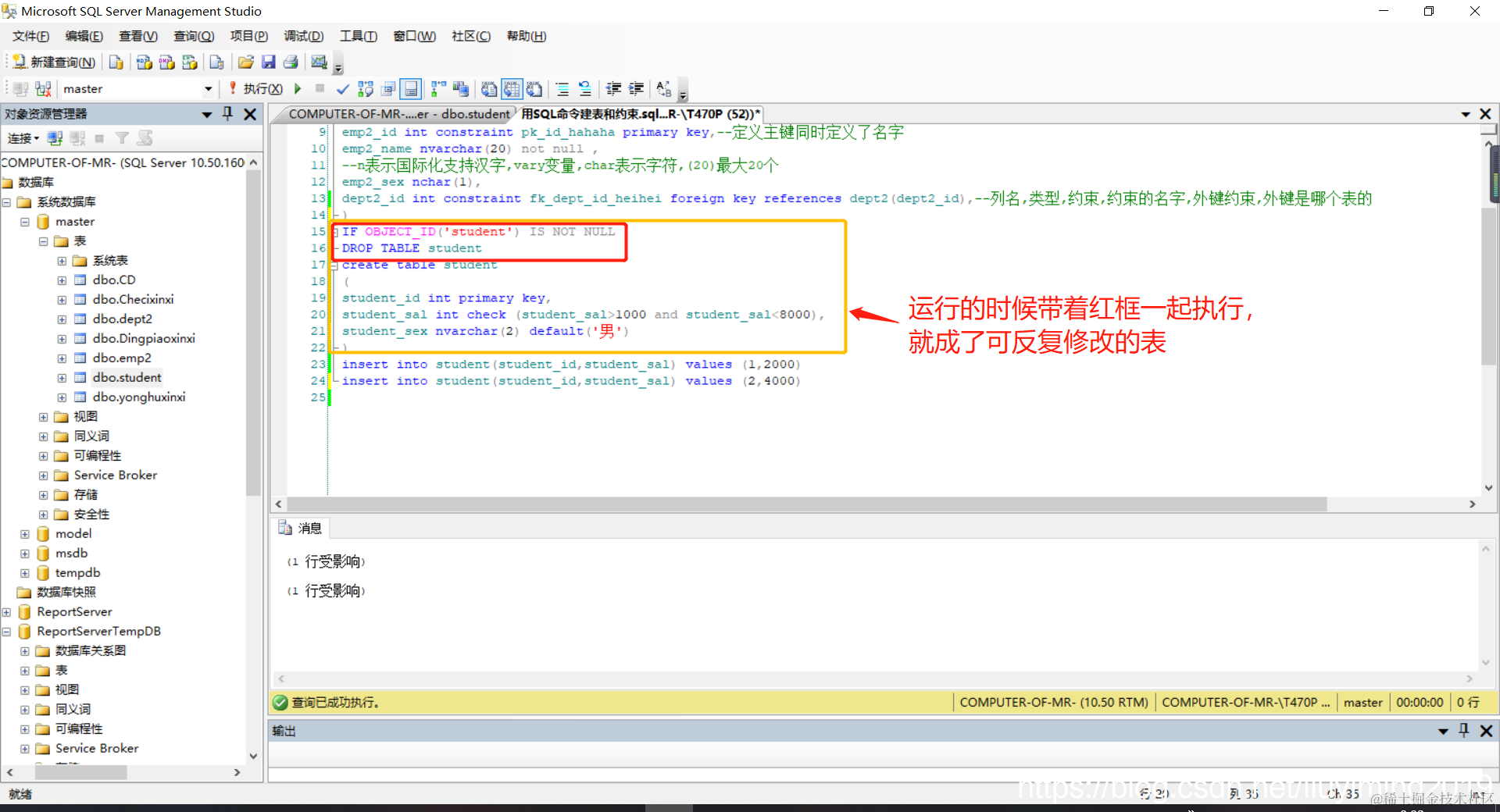This screenshot has height=812, width=1500.
Task: Decrease the indent of selected lines
Action: click(614, 89)
